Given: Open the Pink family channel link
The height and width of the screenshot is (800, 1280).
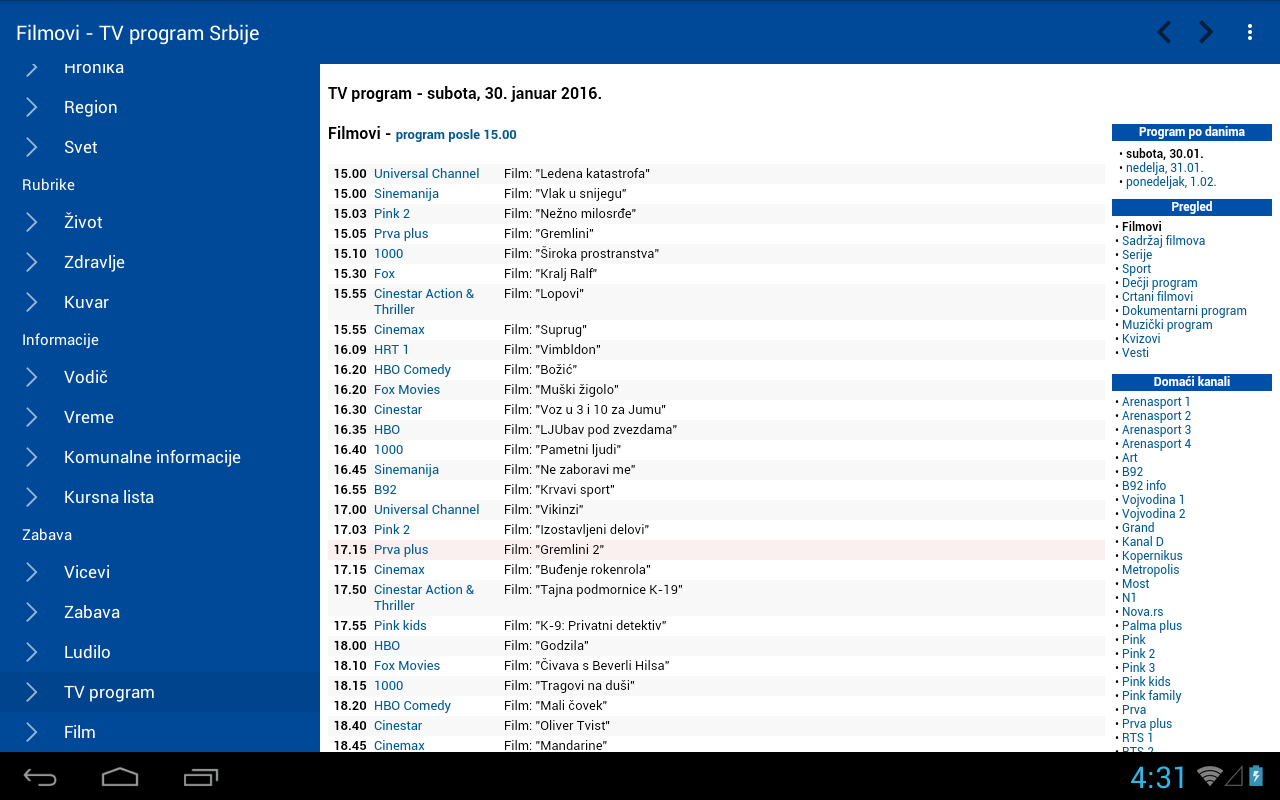Looking at the screenshot, I should (x=1152, y=696).
